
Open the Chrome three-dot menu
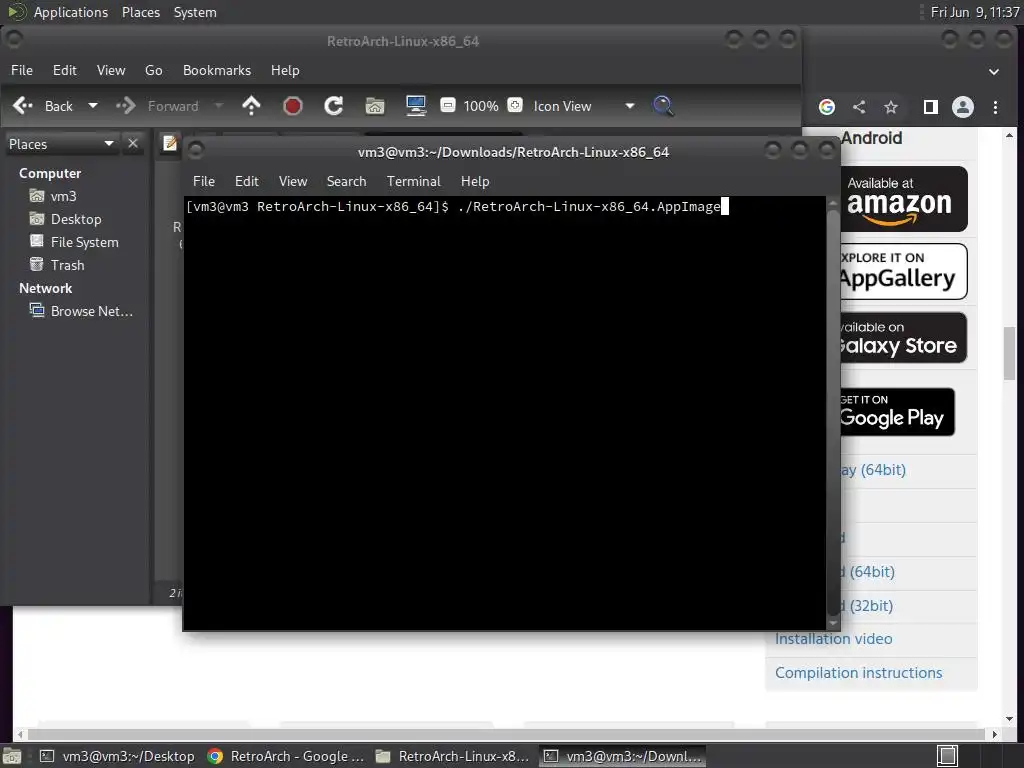[x=995, y=106]
